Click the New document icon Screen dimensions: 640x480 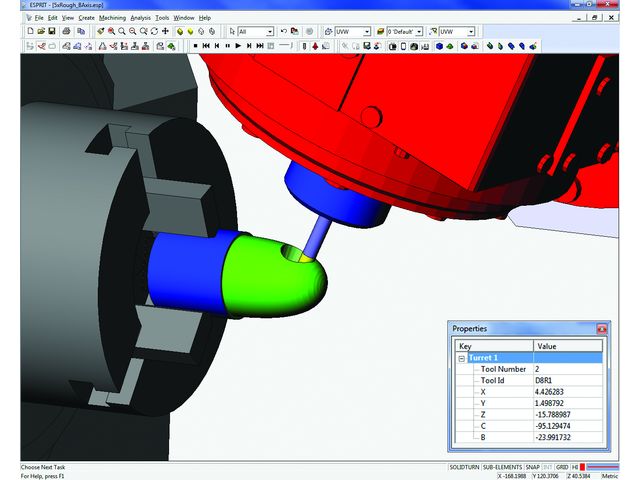[31, 32]
